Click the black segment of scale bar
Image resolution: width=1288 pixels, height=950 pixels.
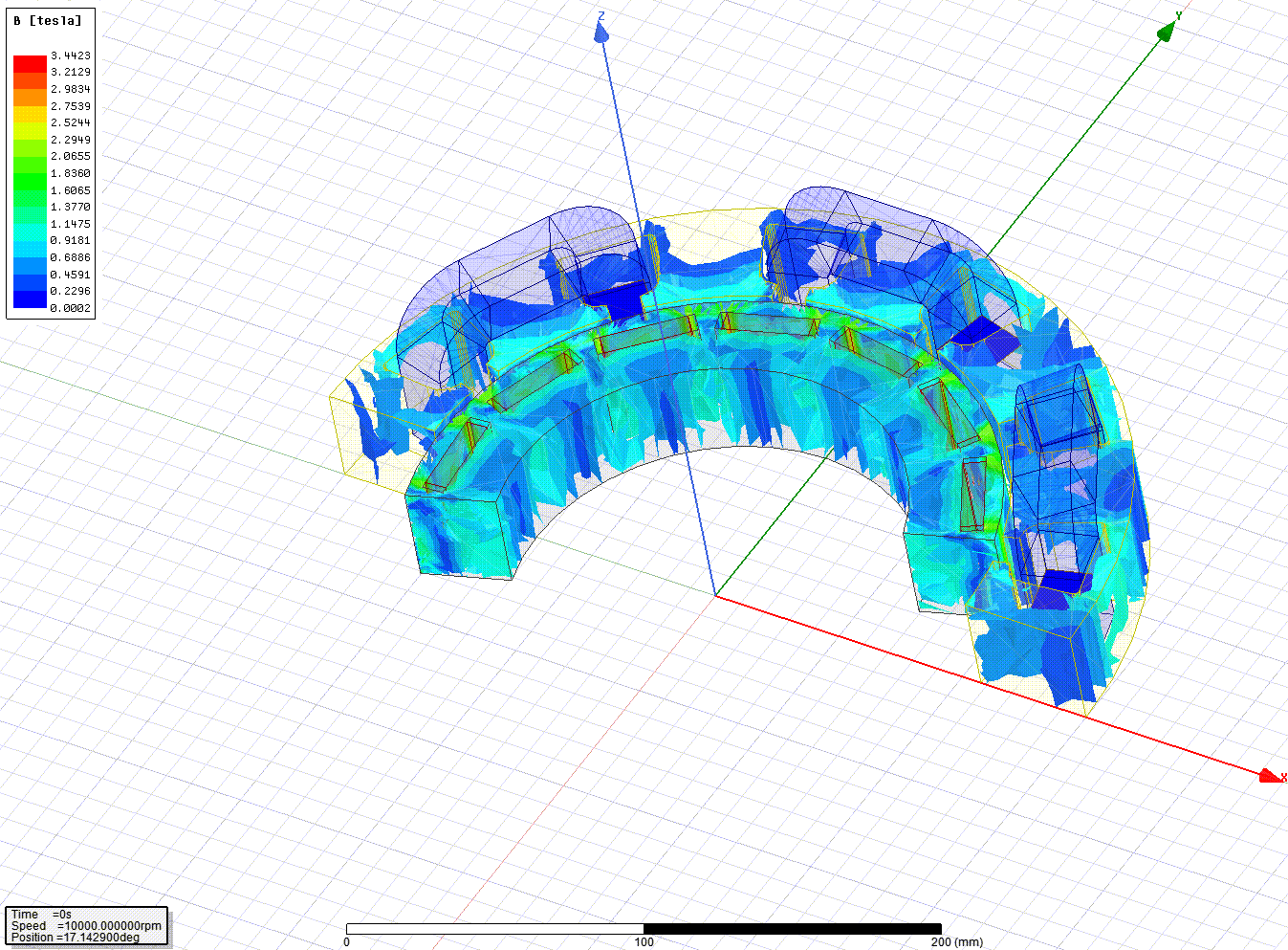click(x=792, y=928)
